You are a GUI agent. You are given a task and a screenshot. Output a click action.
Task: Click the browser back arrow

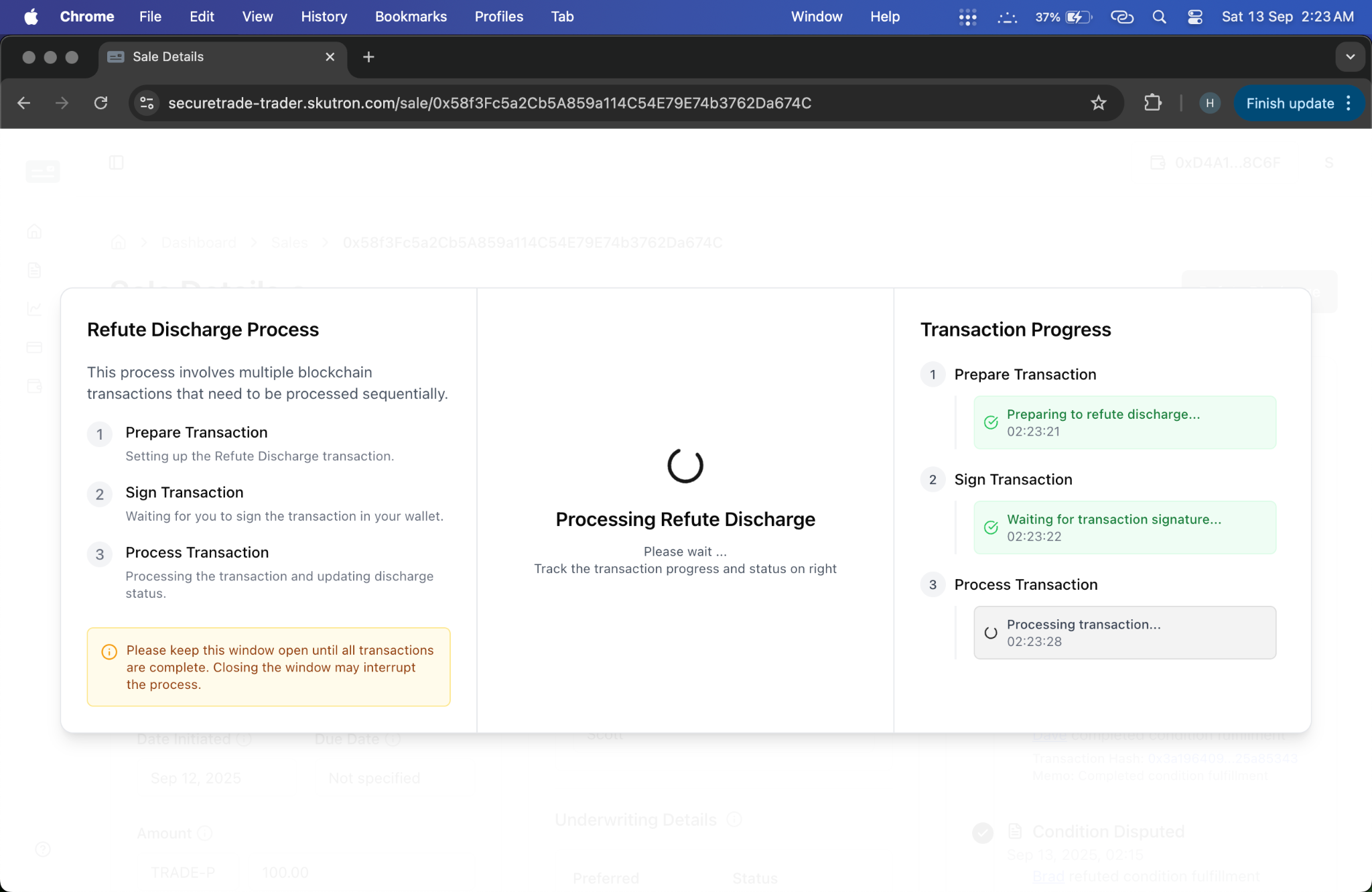click(x=24, y=103)
